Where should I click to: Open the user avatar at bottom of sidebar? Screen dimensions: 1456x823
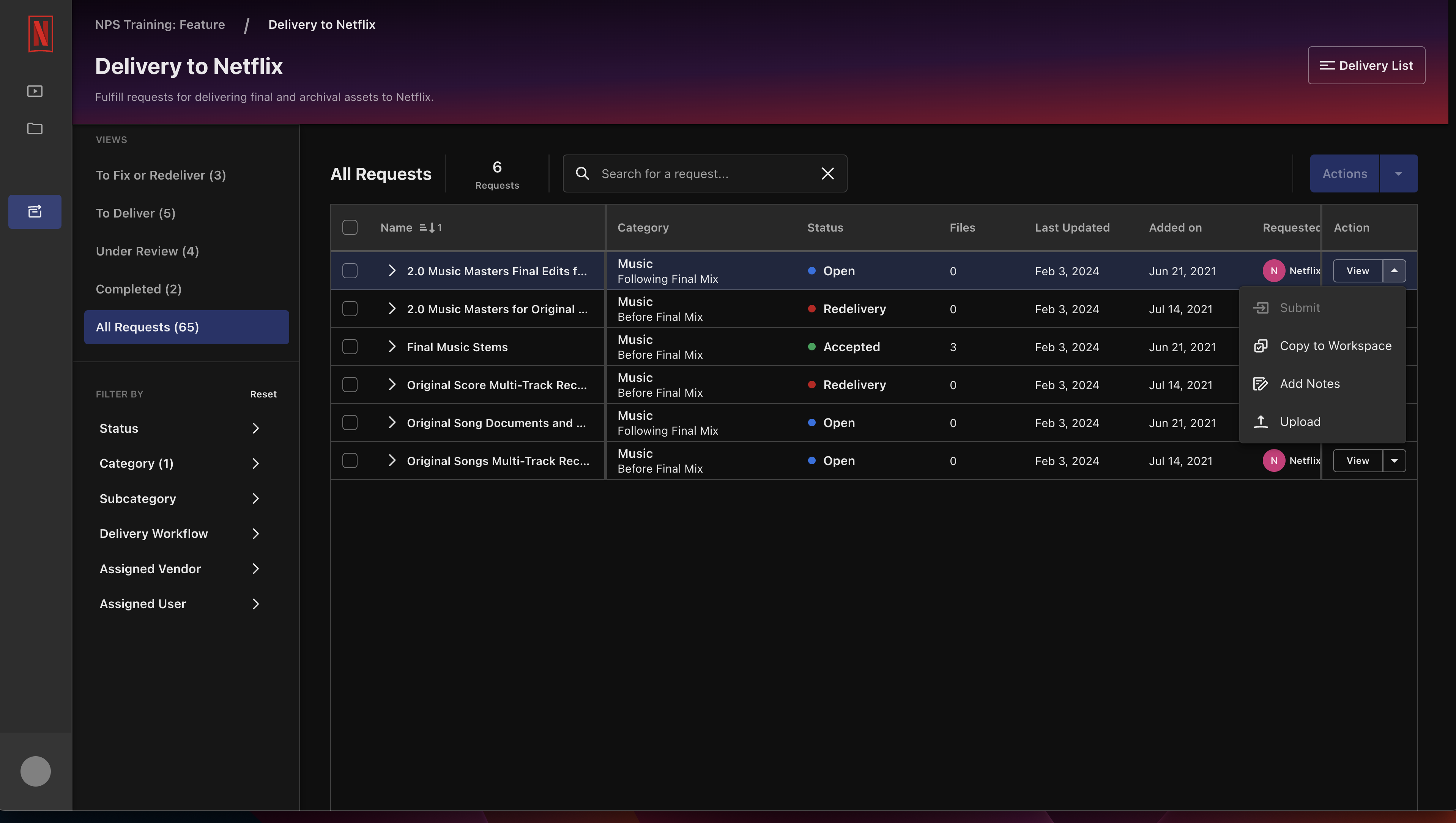[36, 771]
